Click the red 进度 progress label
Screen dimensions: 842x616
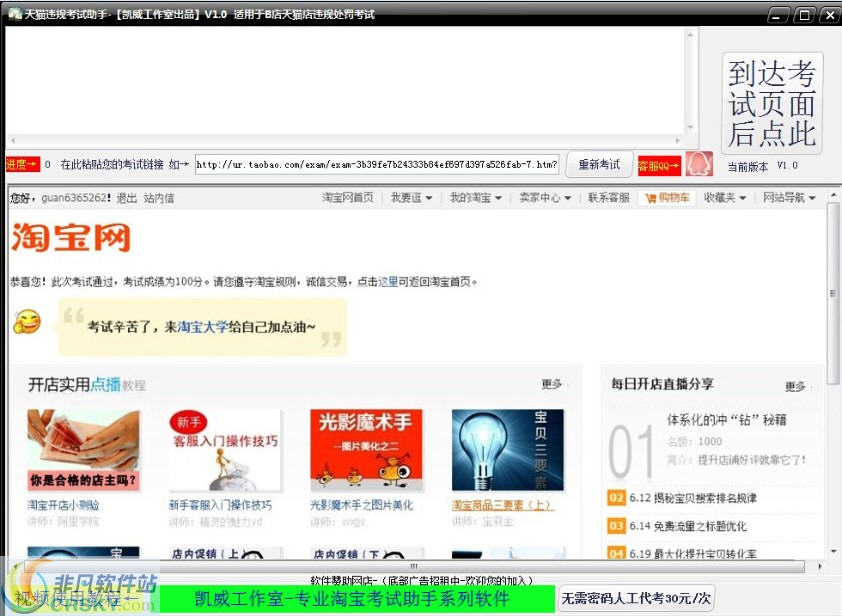point(22,164)
